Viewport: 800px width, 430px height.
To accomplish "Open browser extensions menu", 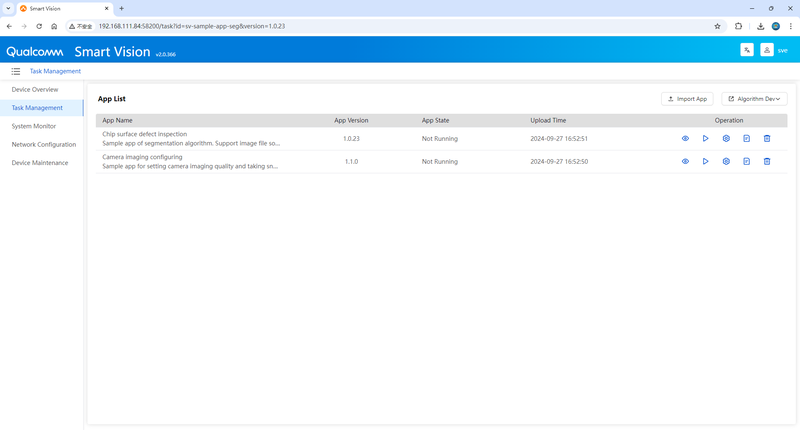I will pyautogui.click(x=738, y=26).
